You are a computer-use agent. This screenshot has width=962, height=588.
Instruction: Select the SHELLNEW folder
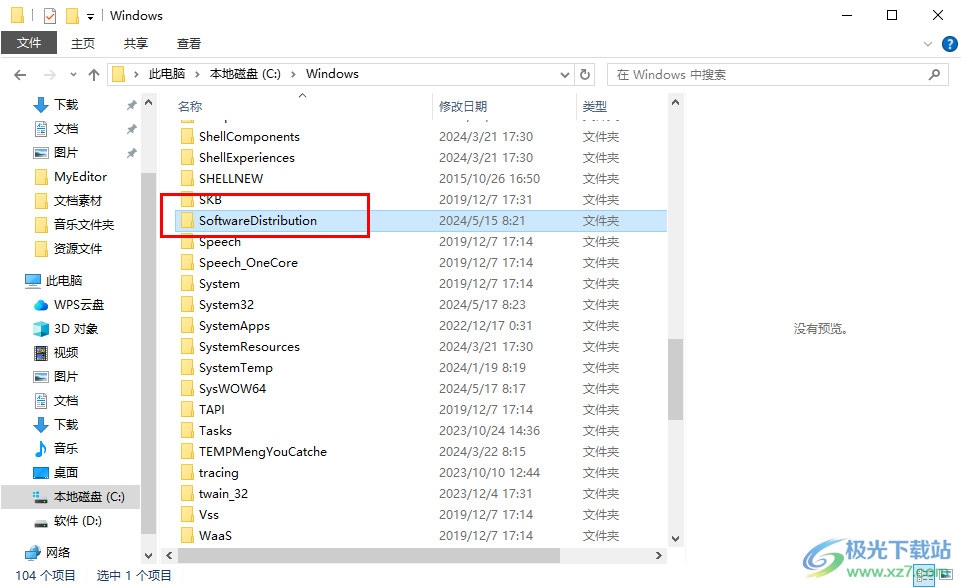231,179
